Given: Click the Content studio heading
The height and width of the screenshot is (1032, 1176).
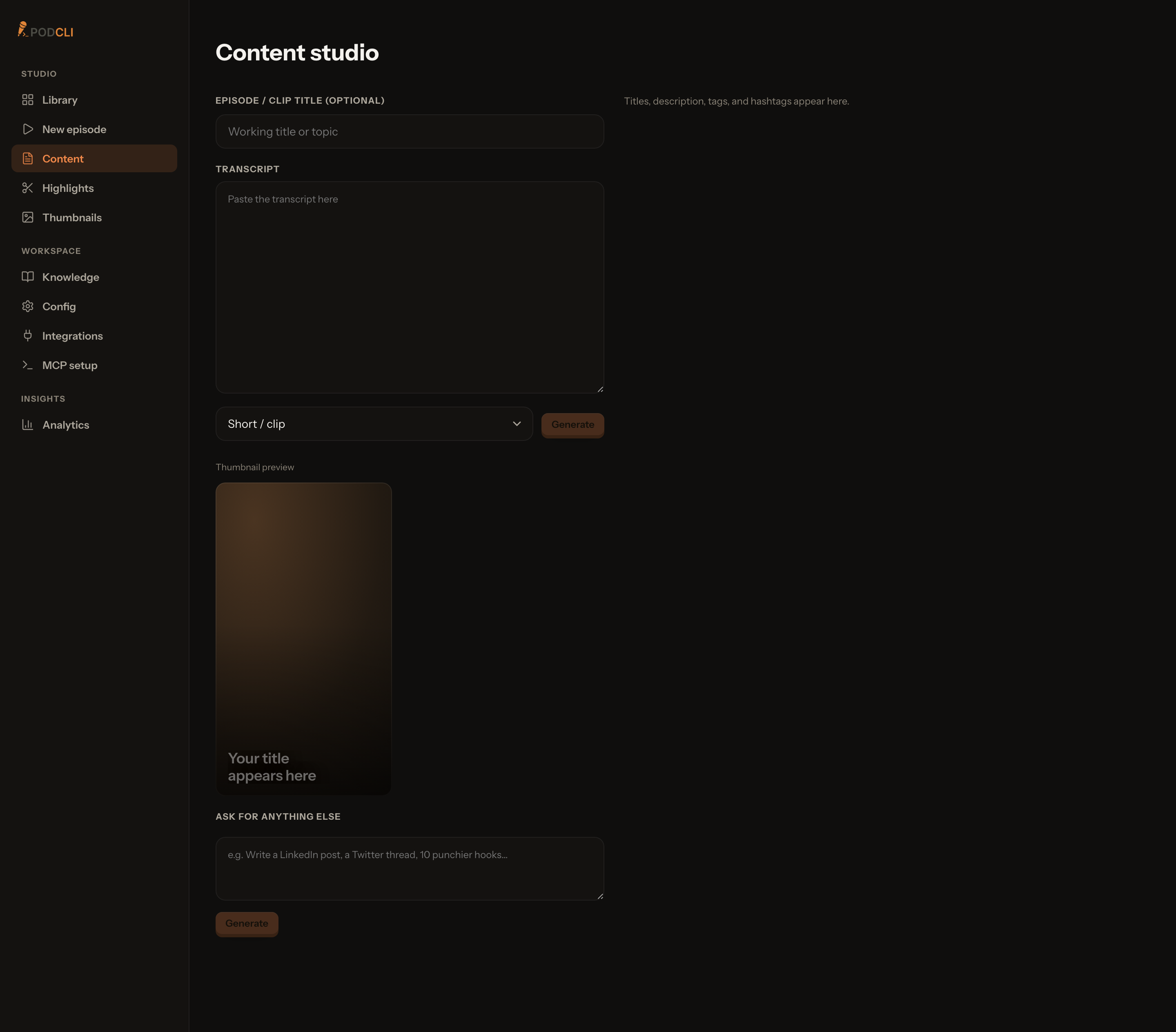Looking at the screenshot, I should point(297,53).
